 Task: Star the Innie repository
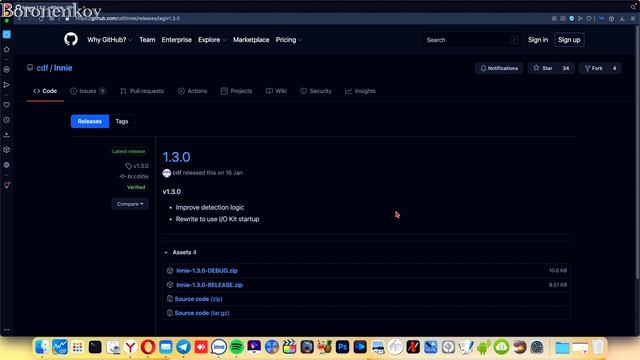point(543,68)
